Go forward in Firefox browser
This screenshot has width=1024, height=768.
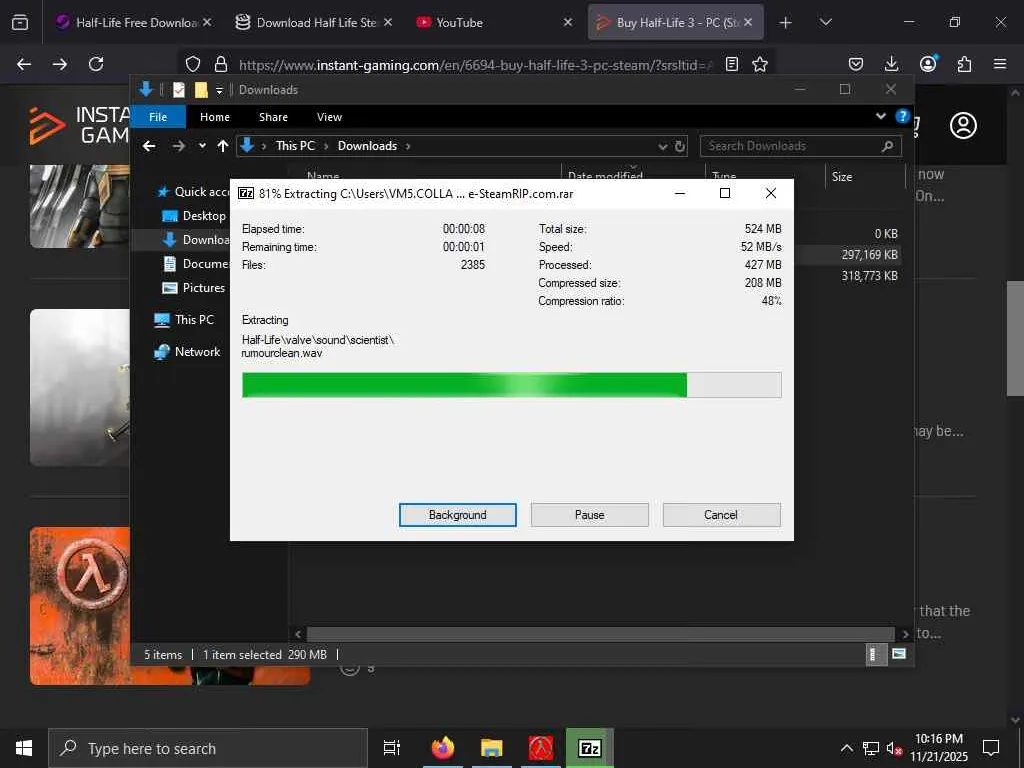pos(59,64)
